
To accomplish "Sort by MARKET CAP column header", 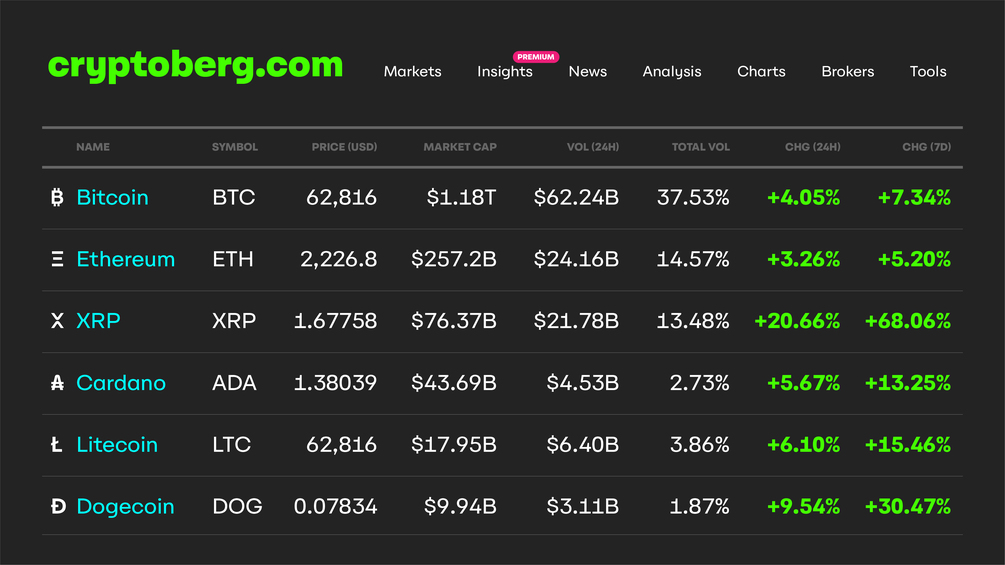I will 460,147.
